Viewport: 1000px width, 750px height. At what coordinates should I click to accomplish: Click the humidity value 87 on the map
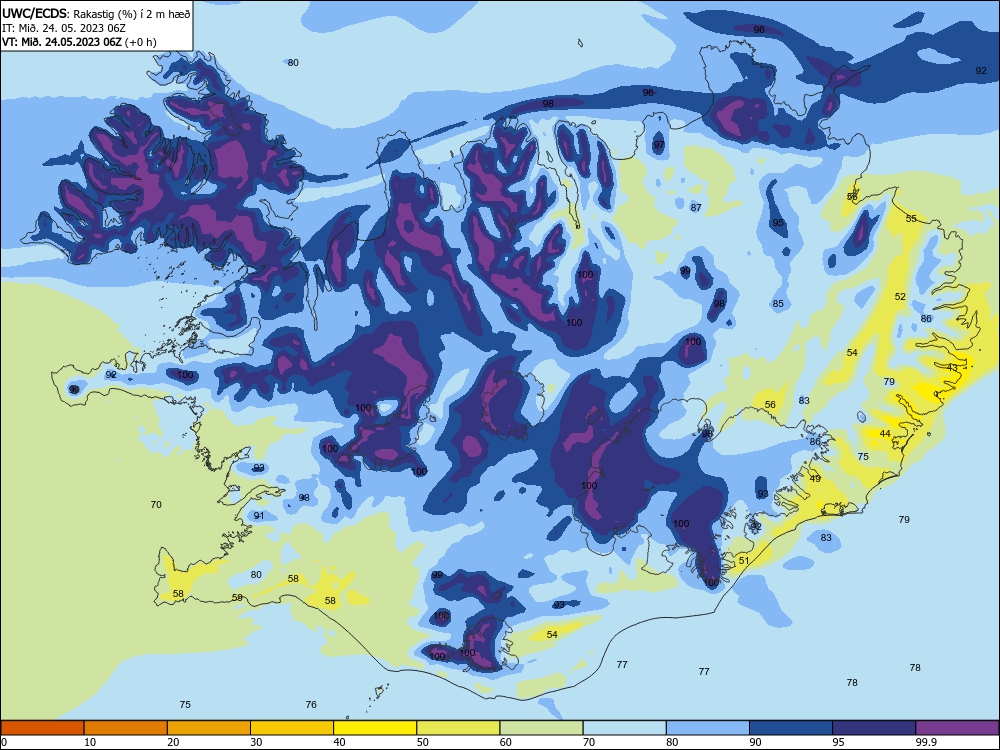(696, 207)
